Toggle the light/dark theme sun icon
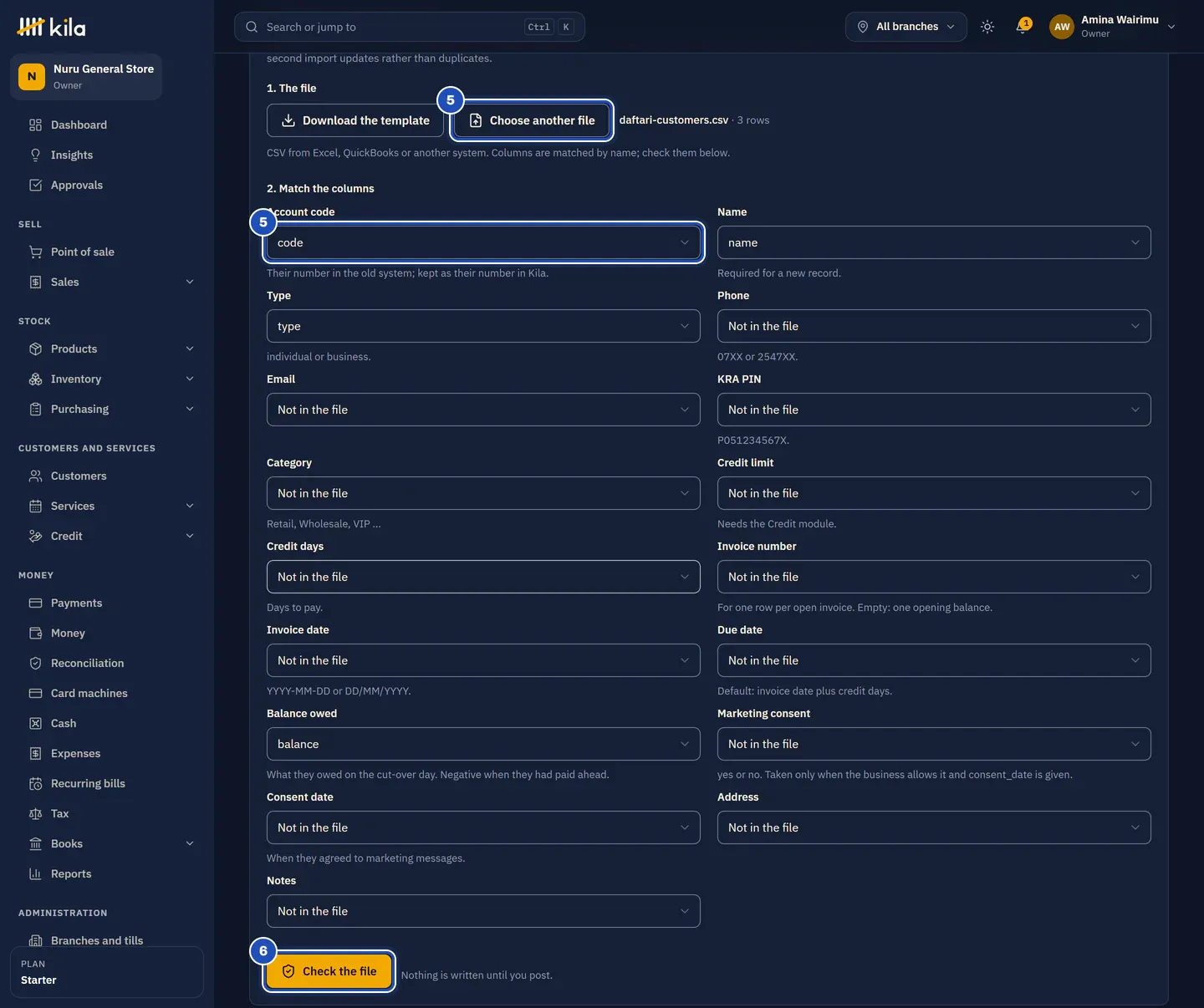1204x1008 pixels. click(x=987, y=27)
